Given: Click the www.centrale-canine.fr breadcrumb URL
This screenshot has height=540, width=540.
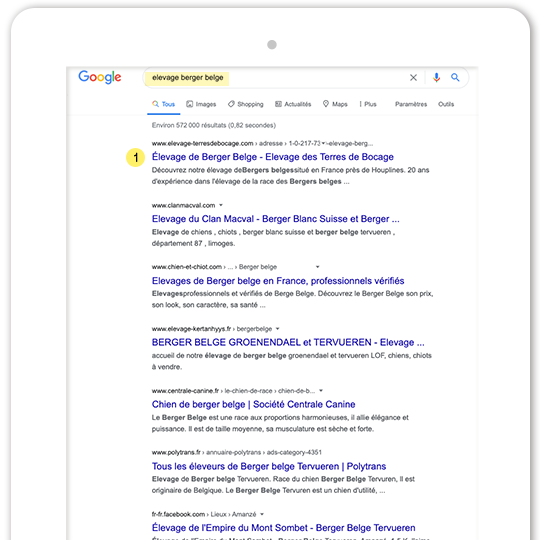Looking at the screenshot, I should (233, 391).
